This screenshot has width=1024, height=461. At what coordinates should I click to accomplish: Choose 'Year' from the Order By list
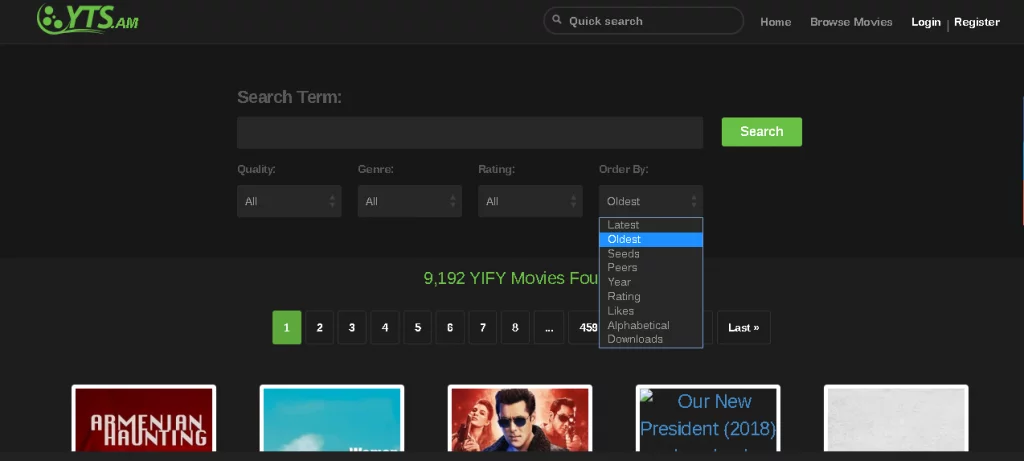619,282
